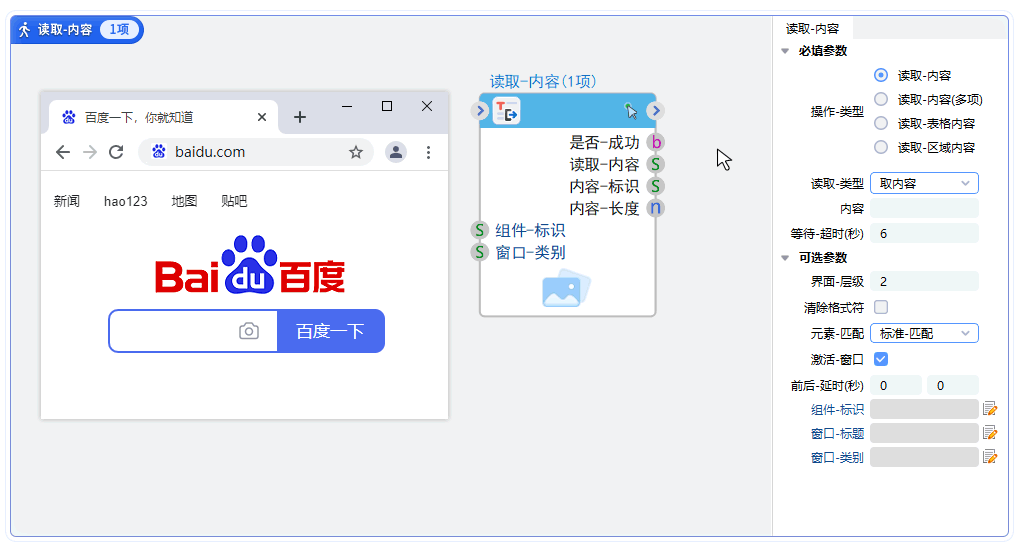Click the 百度一下 search button in preview
1024x547 pixels.
(330, 331)
